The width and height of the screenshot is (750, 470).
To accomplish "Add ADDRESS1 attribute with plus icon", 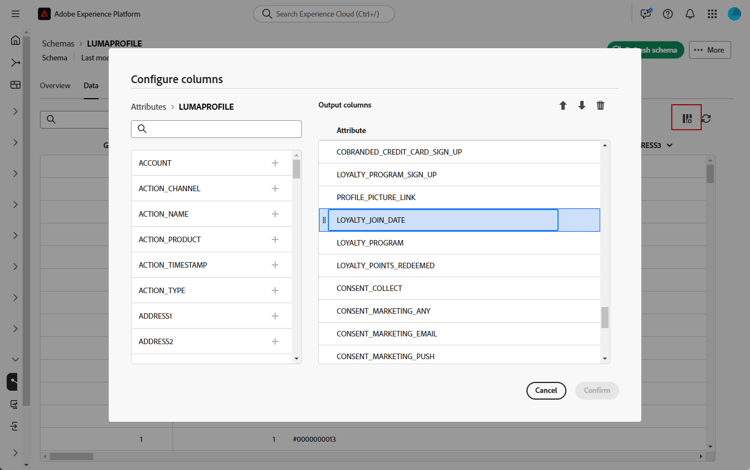I will tap(275, 316).
